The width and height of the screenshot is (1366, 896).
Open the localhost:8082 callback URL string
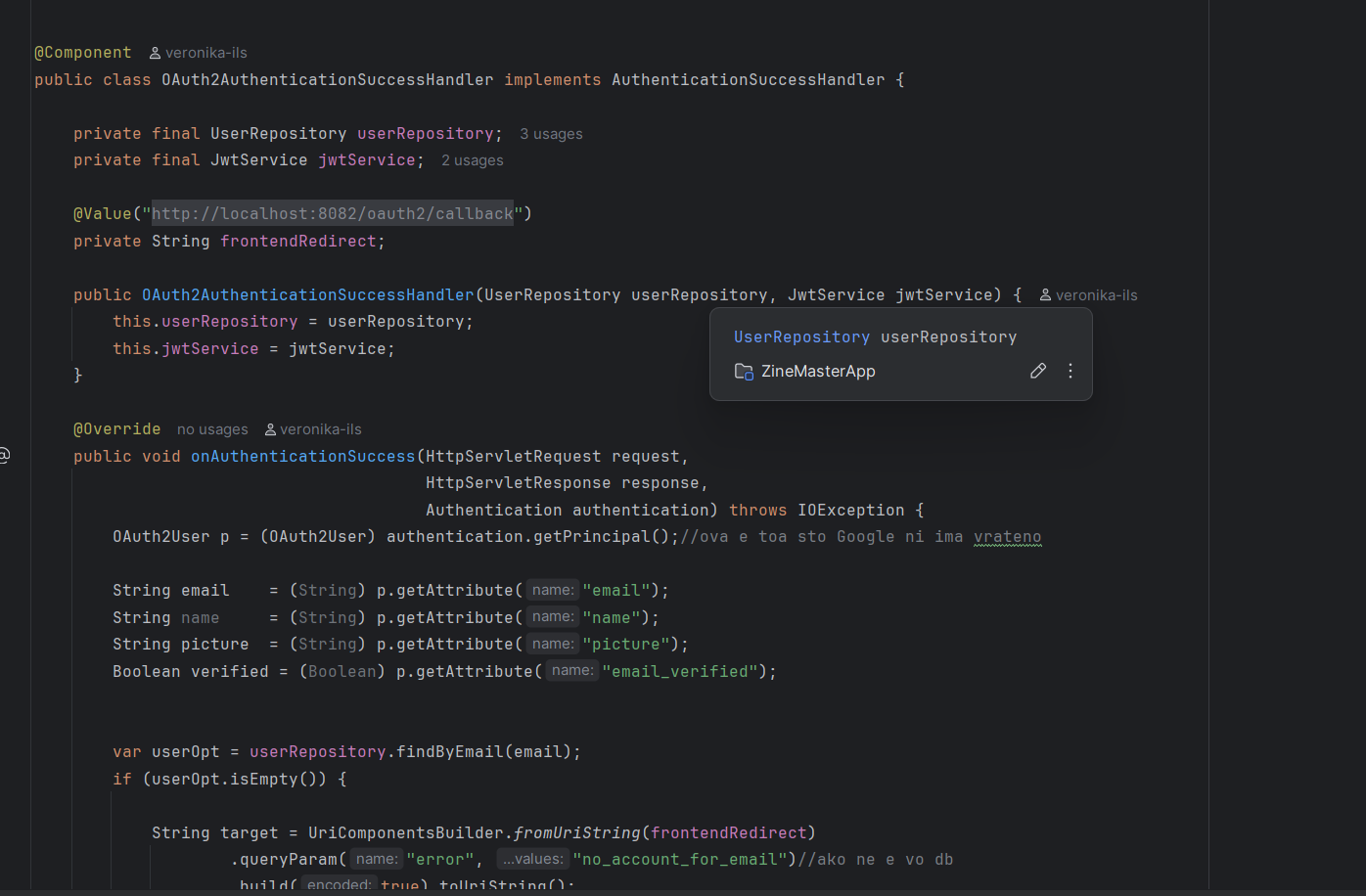332,213
